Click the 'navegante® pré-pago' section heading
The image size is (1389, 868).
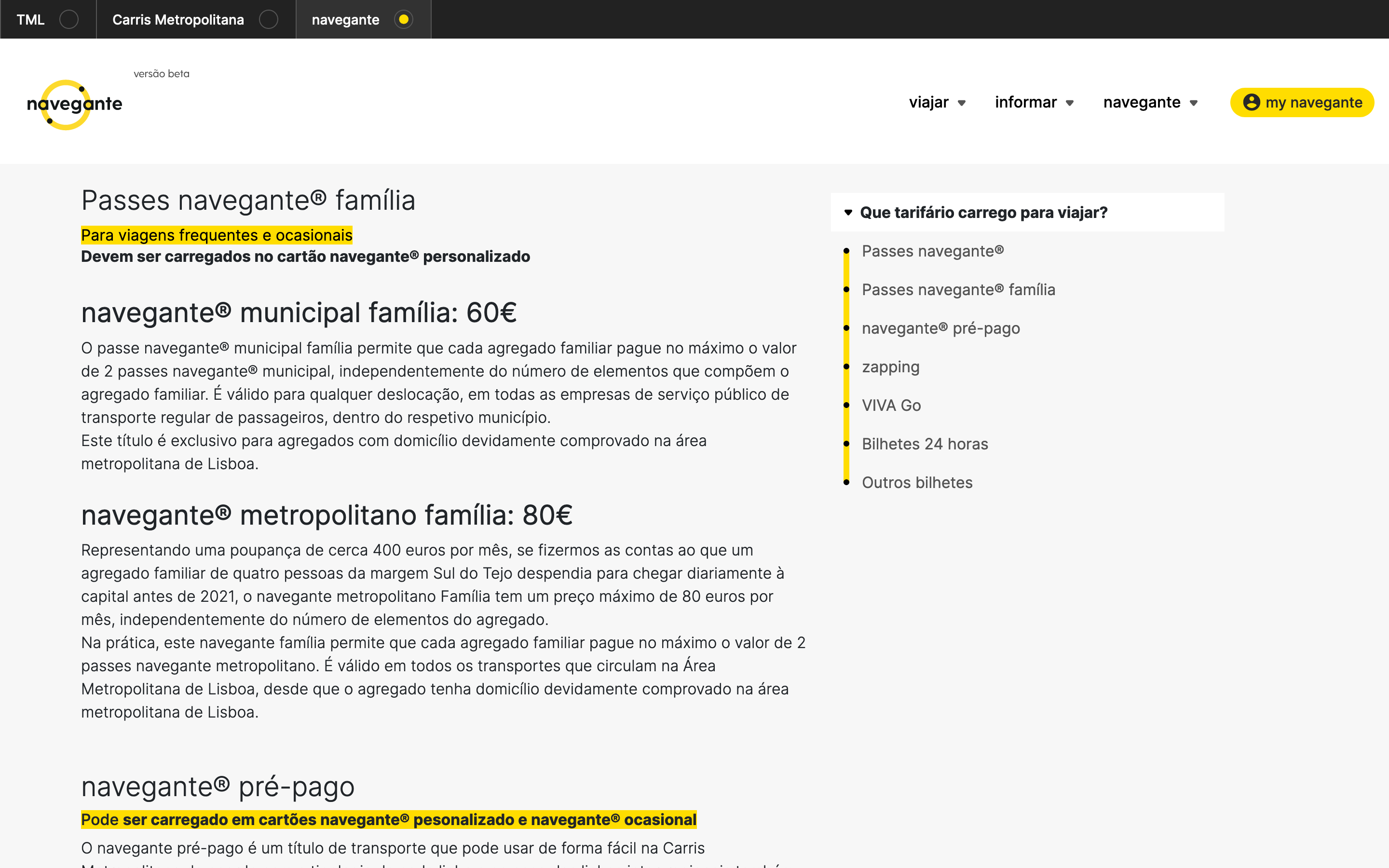click(x=218, y=787)
